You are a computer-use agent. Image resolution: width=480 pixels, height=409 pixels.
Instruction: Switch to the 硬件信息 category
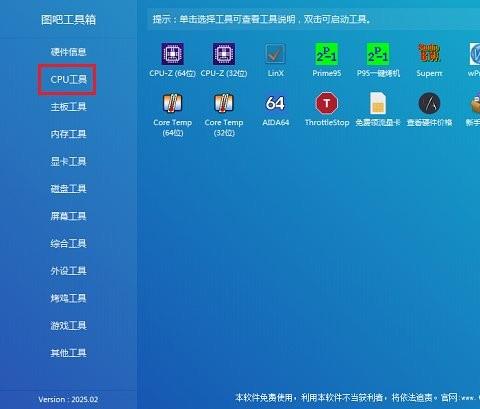point(68,52)
